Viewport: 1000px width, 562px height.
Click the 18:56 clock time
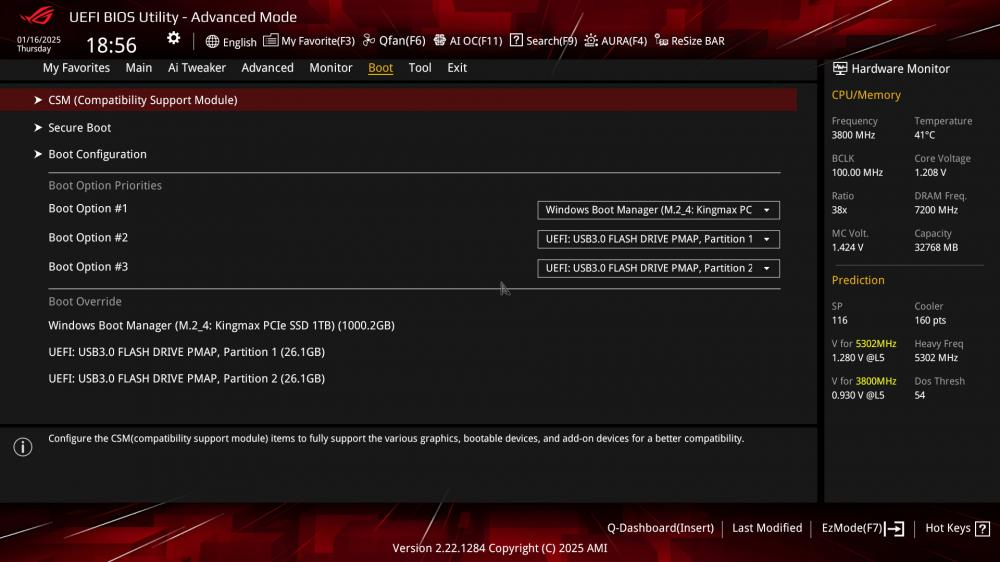[111, 45]
